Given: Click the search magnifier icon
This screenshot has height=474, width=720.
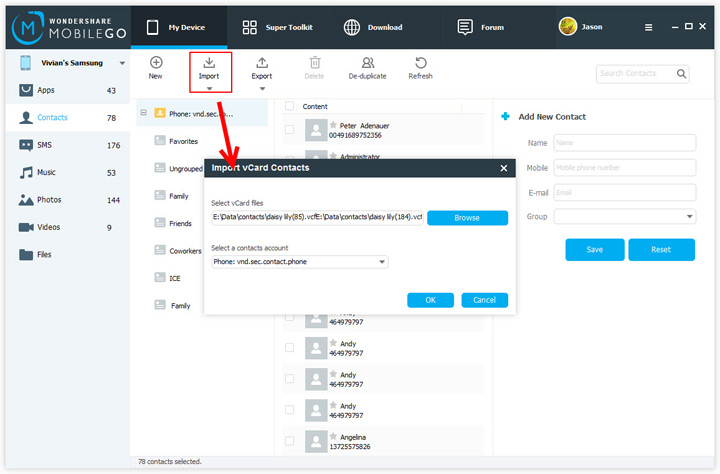Looking at the screenshot, I should click(681, 73).
